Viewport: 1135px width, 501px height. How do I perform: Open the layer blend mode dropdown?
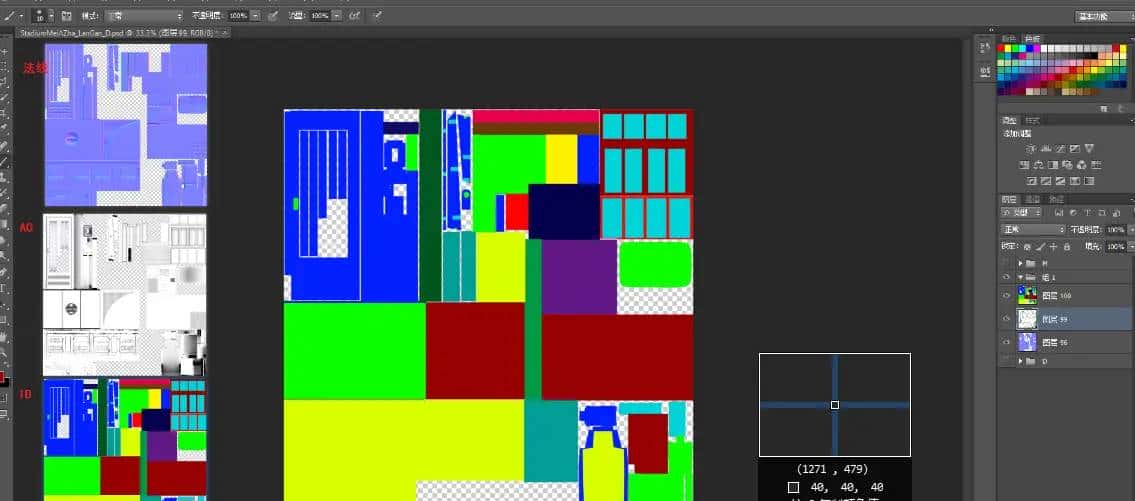pos(1033,230)
